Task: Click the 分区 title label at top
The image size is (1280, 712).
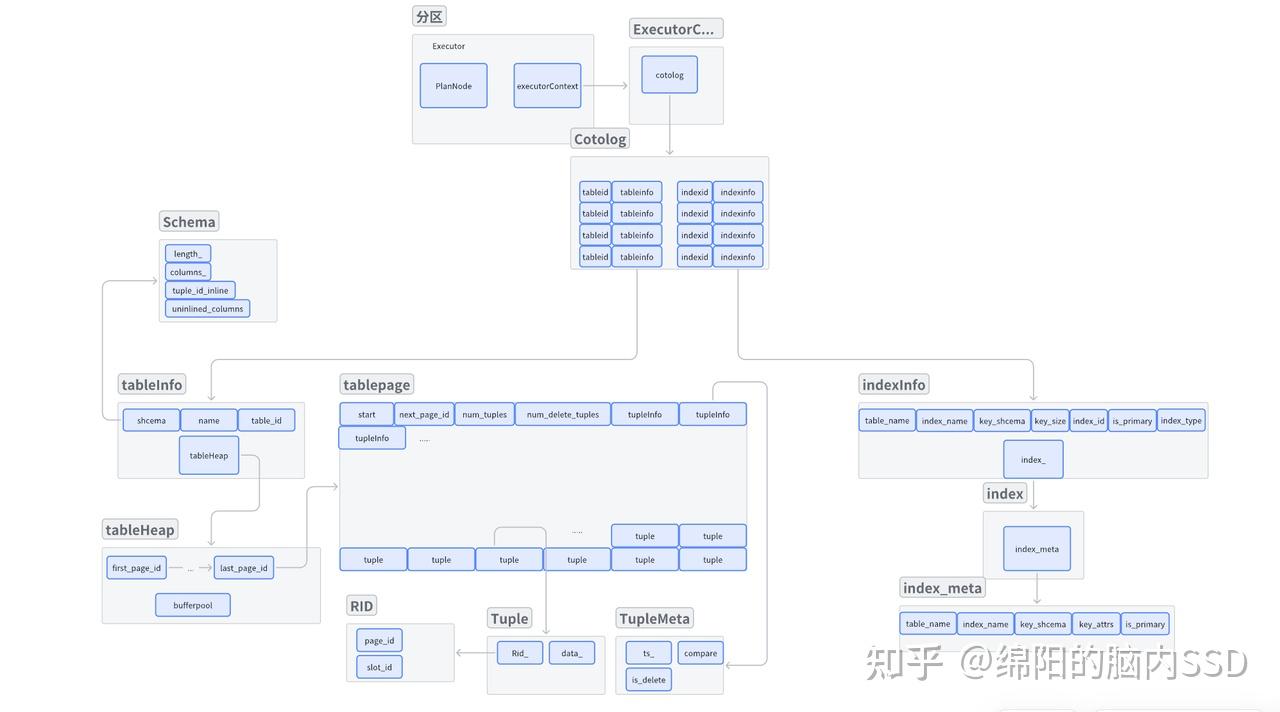Action: click(429, 16)
